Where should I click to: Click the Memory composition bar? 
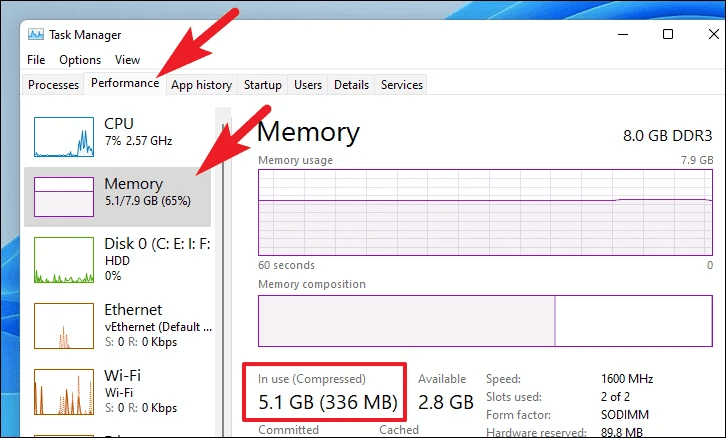click(x=485, y=321)
